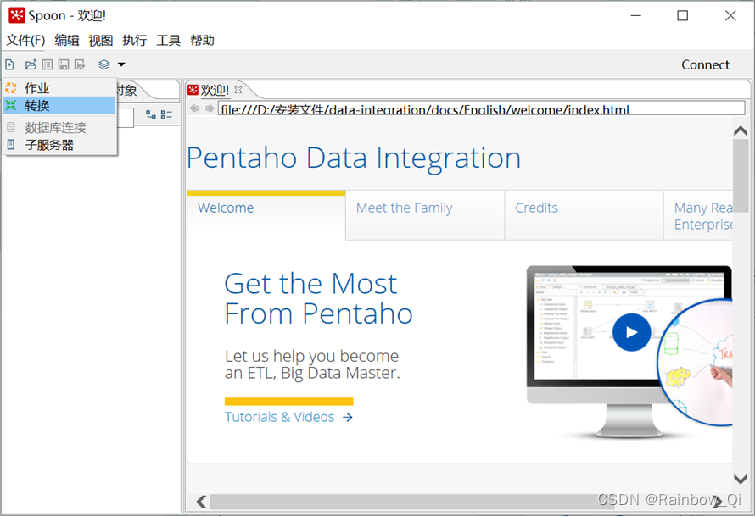This screenshot has width=756, height=517.
Task: Switch to the 欢迎! tab
Action: tap(214, 90)
